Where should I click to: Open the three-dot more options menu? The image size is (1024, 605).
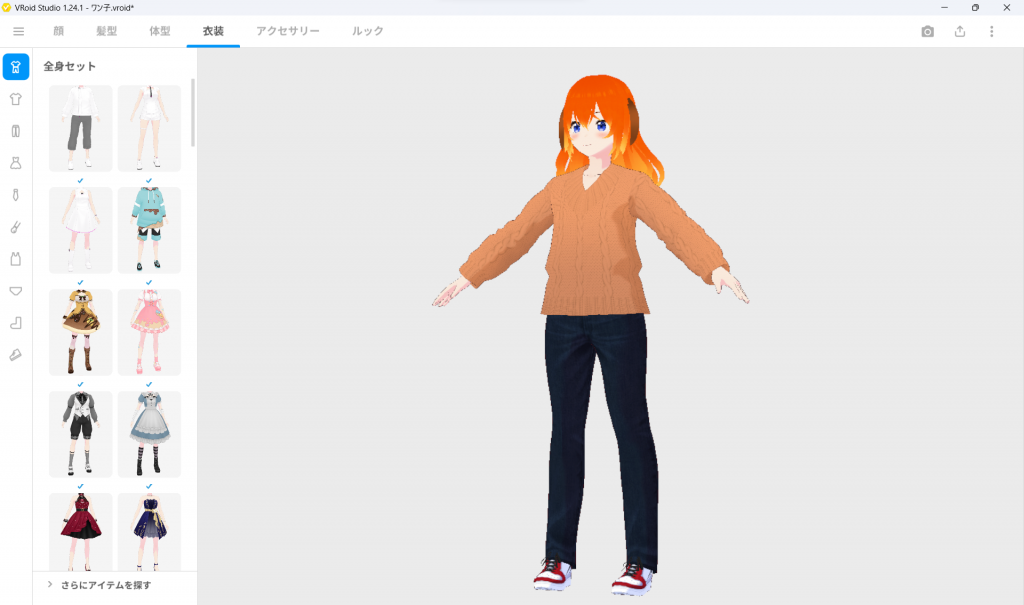tap(991, 31)
